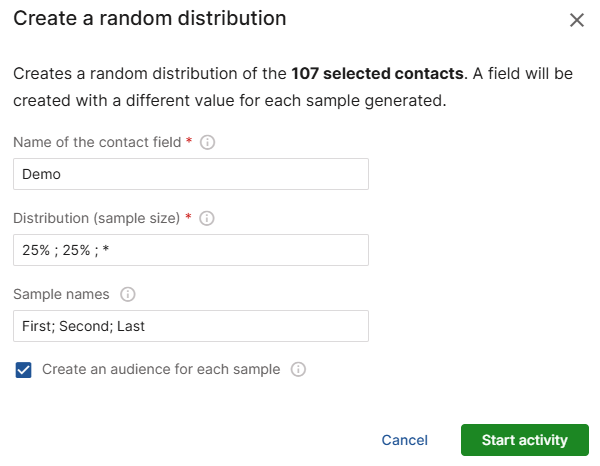The image size is (600, 466).
Task: Click into the Distribution input with 25% values
Action: pos(191,250)
